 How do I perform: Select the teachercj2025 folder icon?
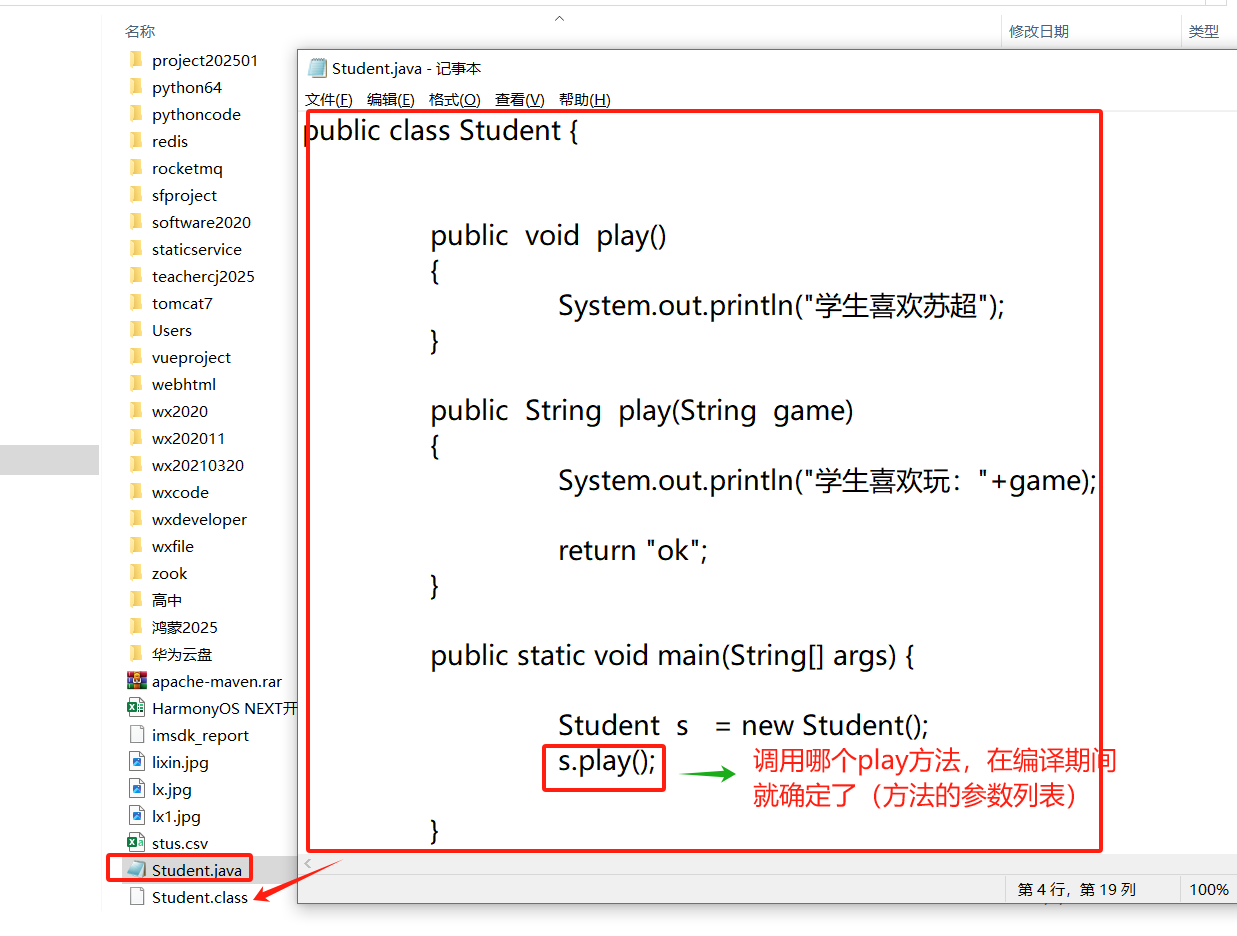coord(136,276)
